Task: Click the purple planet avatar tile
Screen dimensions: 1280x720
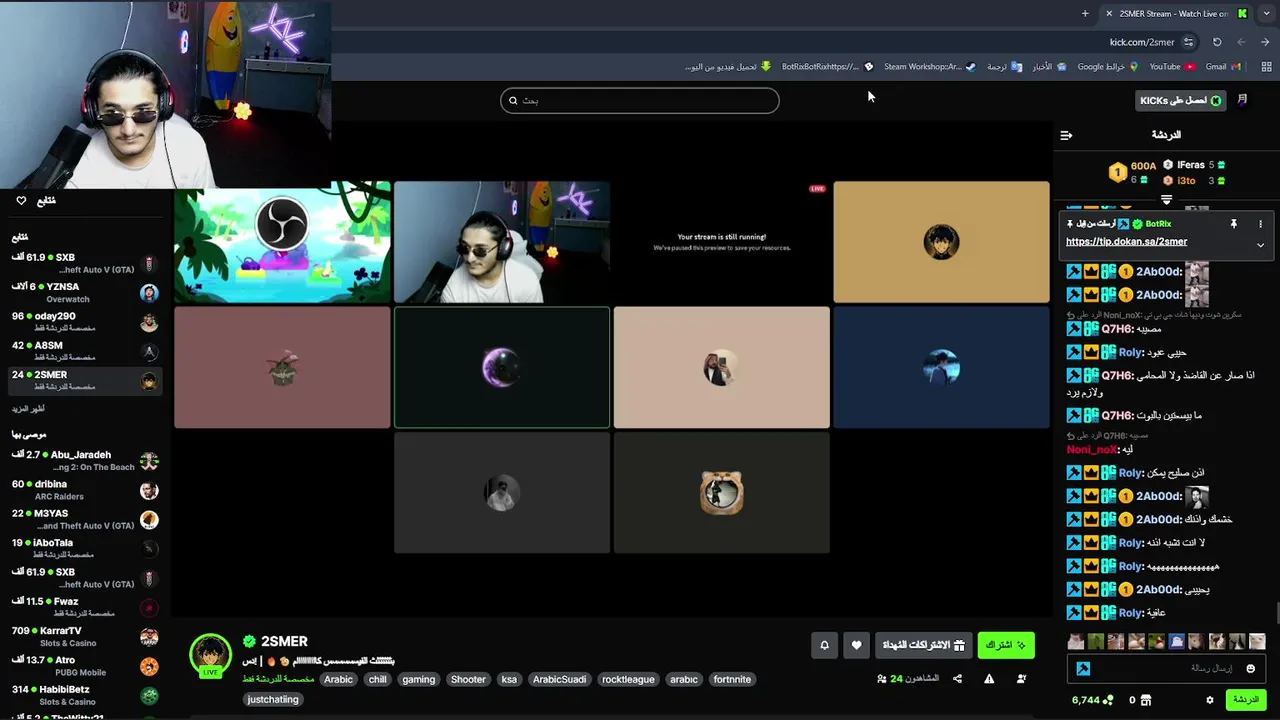Action: (502, 367)
